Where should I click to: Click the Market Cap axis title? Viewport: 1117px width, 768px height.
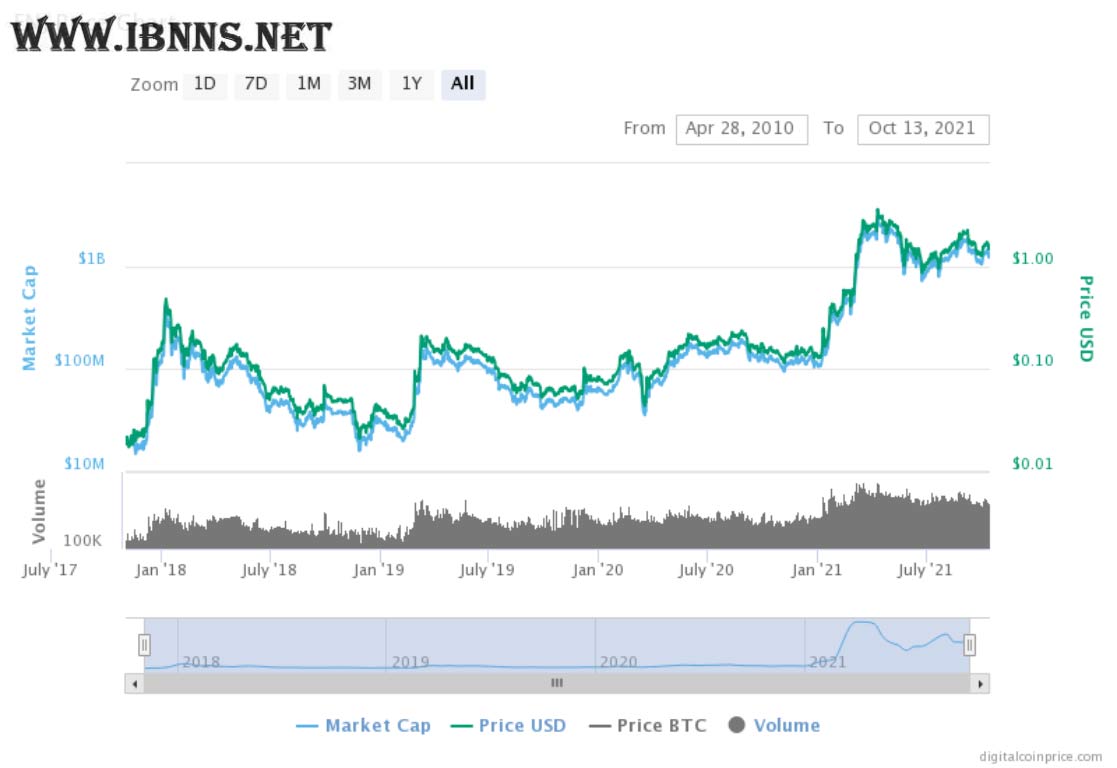tap(28, 318)
